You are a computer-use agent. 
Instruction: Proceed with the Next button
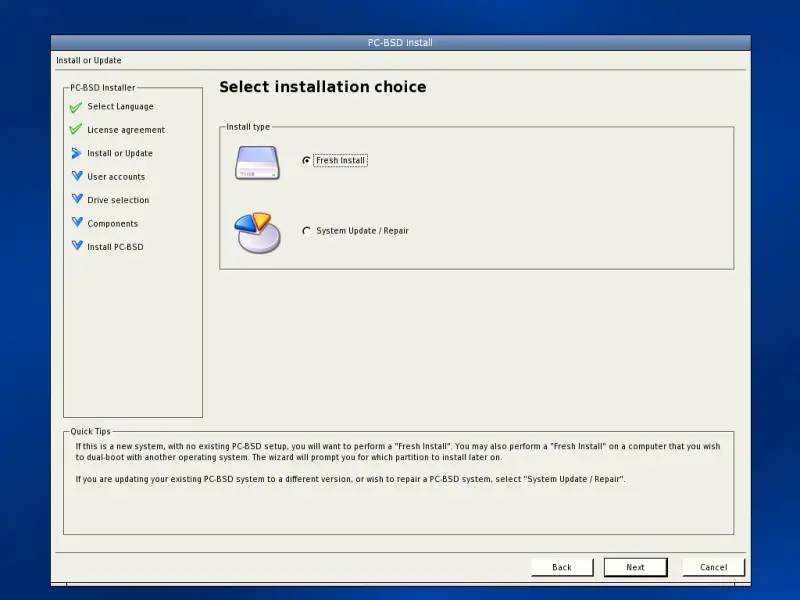coord(635,567)
